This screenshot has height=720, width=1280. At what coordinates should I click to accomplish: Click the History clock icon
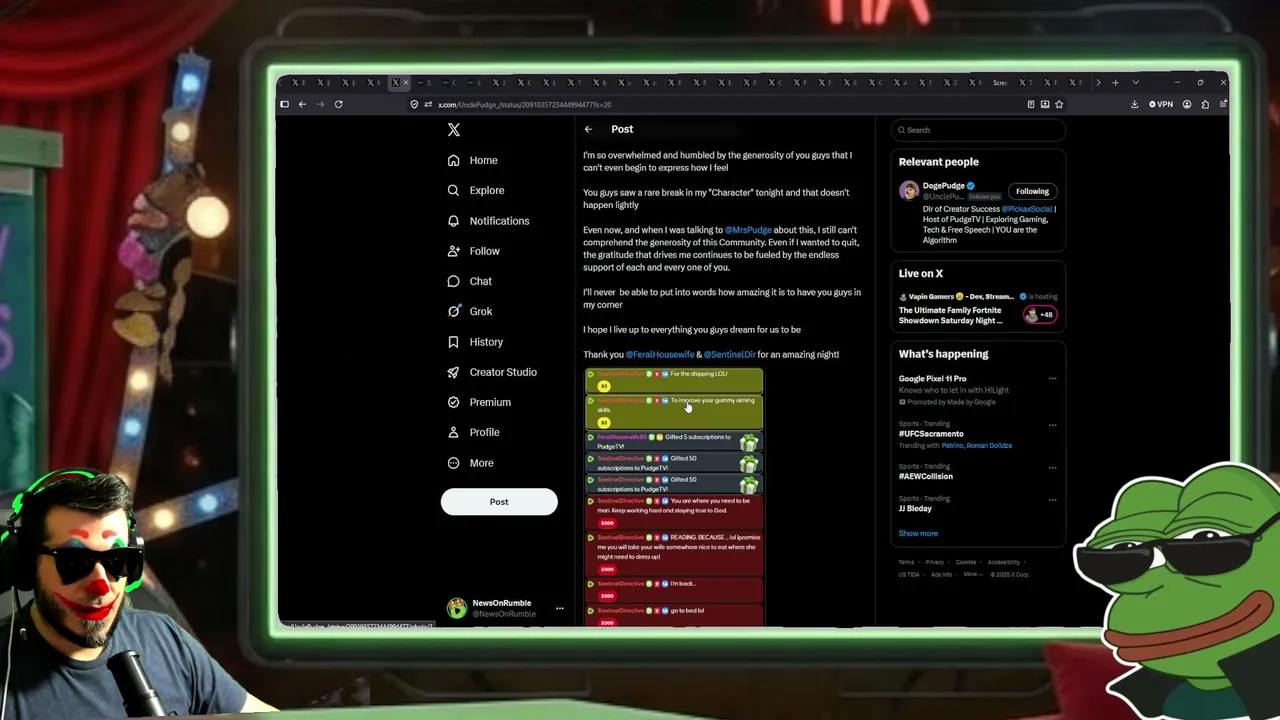click(x=454, y=342)
